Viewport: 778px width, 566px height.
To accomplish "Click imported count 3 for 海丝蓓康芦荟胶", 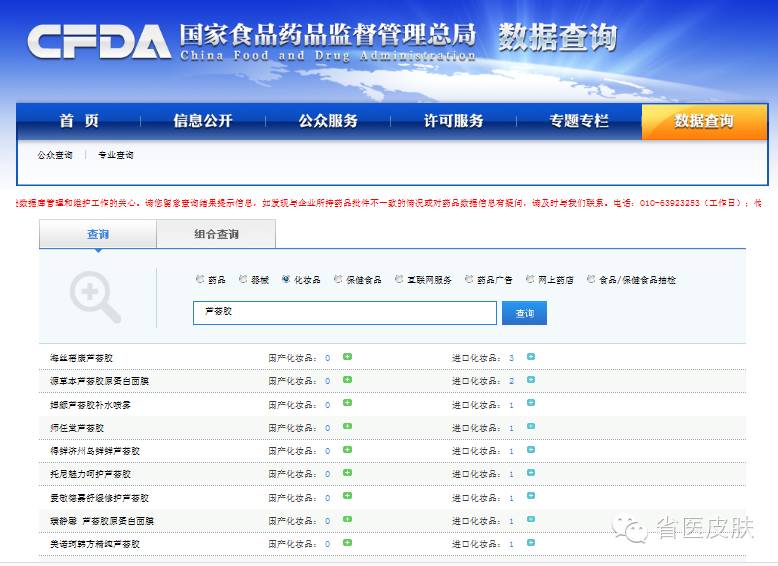I will (511, 358).
